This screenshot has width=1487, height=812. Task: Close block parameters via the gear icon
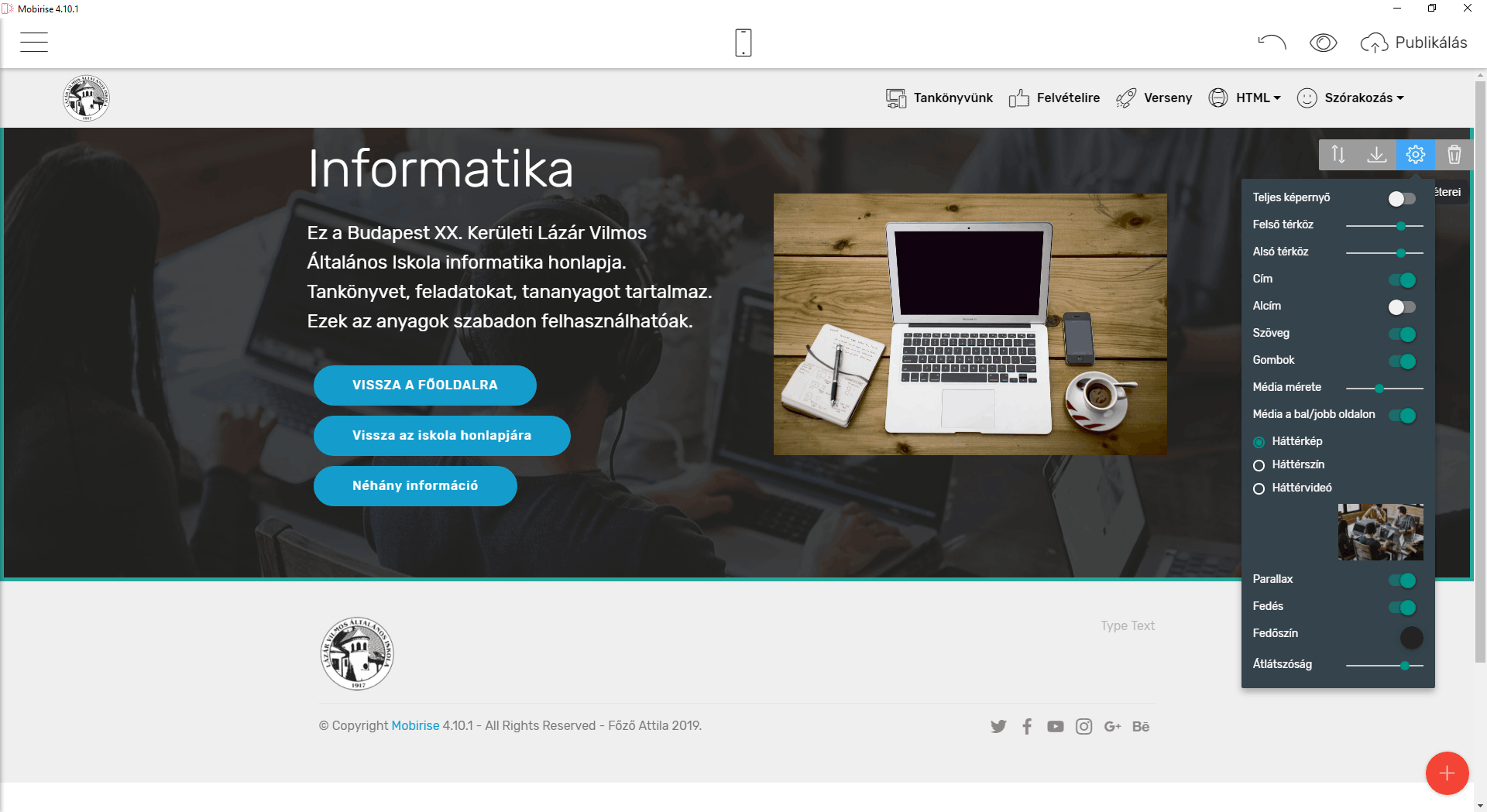pos(1416,155)
